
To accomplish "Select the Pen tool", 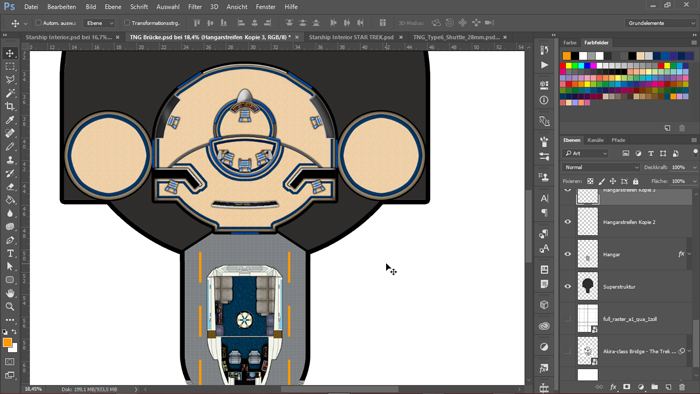I will [x=10, y=240].
